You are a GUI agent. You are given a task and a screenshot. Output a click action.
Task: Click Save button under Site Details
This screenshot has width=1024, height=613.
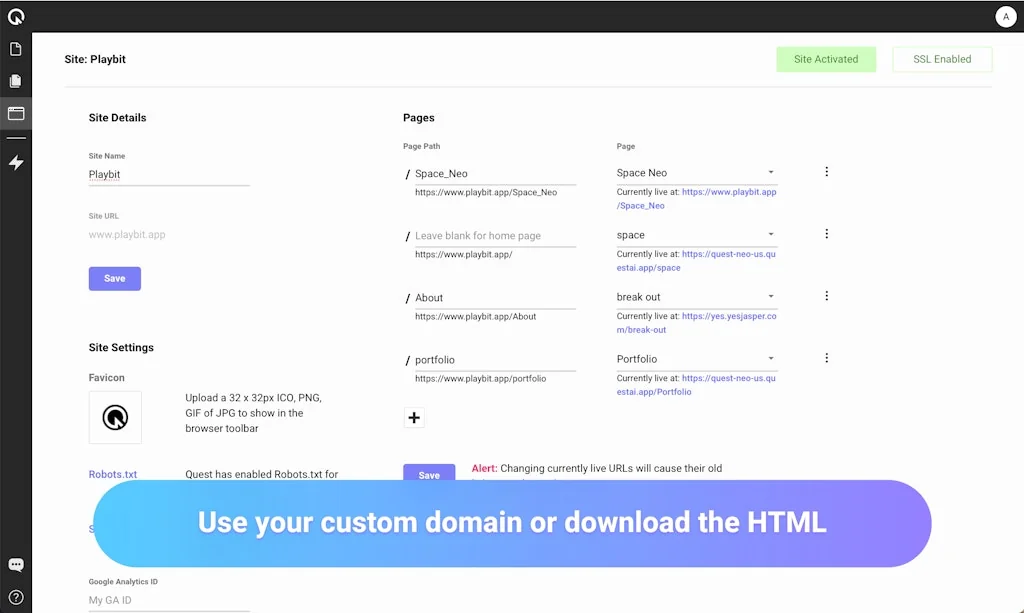tap(115, 278)
